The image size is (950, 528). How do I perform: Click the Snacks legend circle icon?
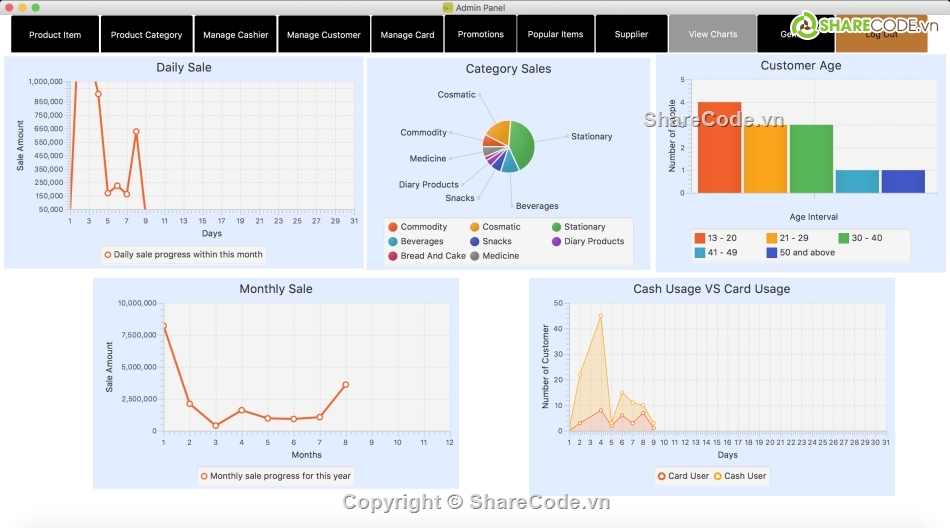point(475,241)
